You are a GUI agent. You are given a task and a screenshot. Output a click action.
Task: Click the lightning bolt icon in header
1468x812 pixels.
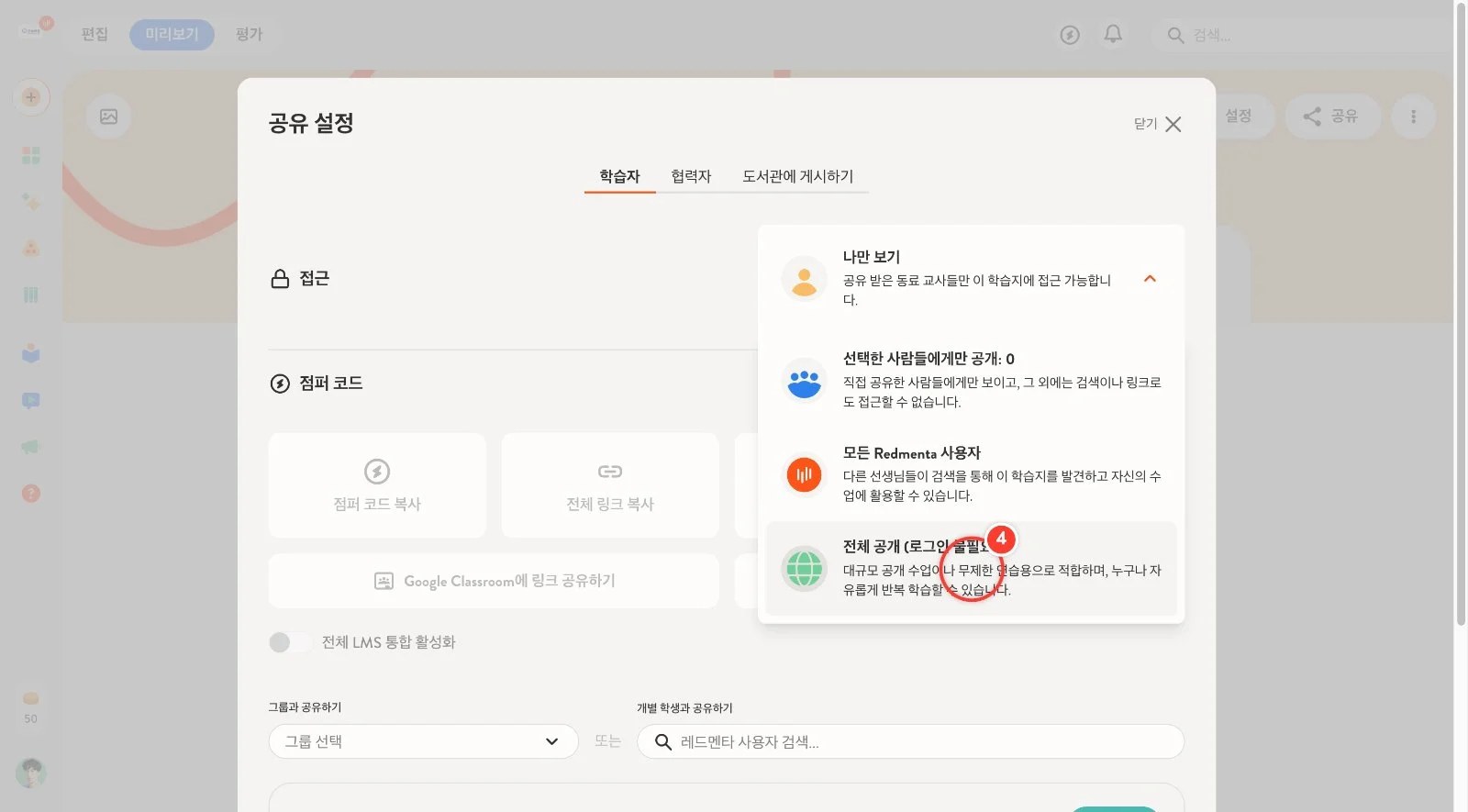pyautogui.click(x=1070, y=35)
